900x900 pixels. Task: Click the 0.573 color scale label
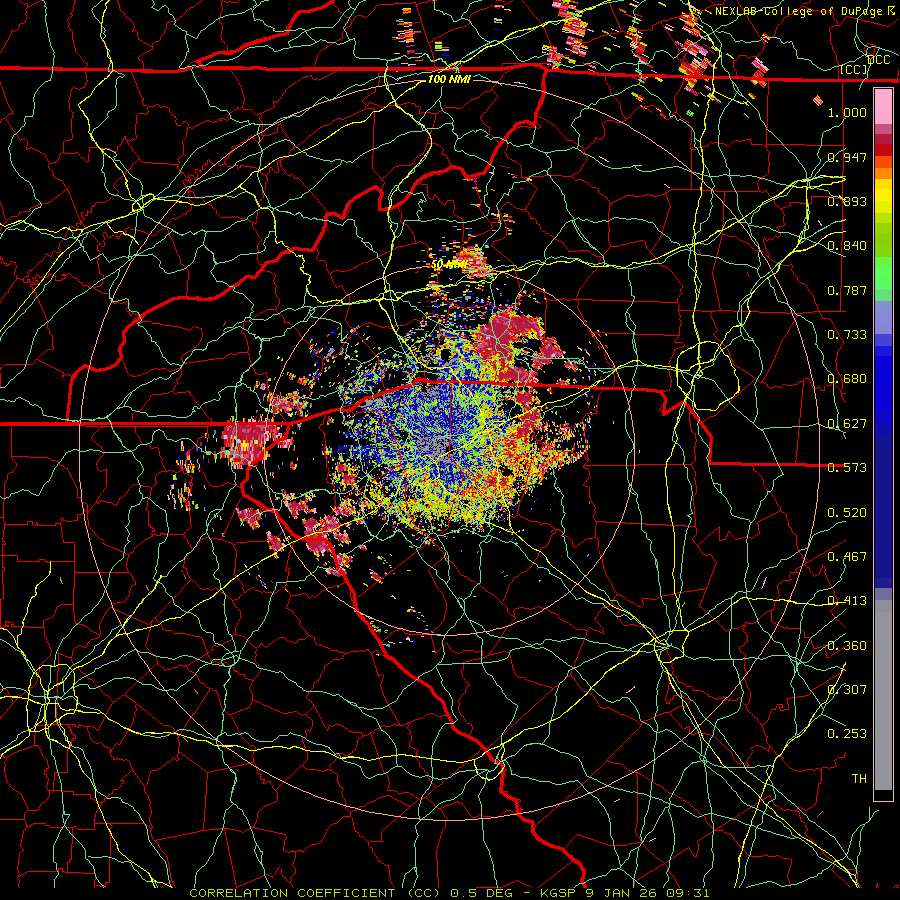coord(847,468)
